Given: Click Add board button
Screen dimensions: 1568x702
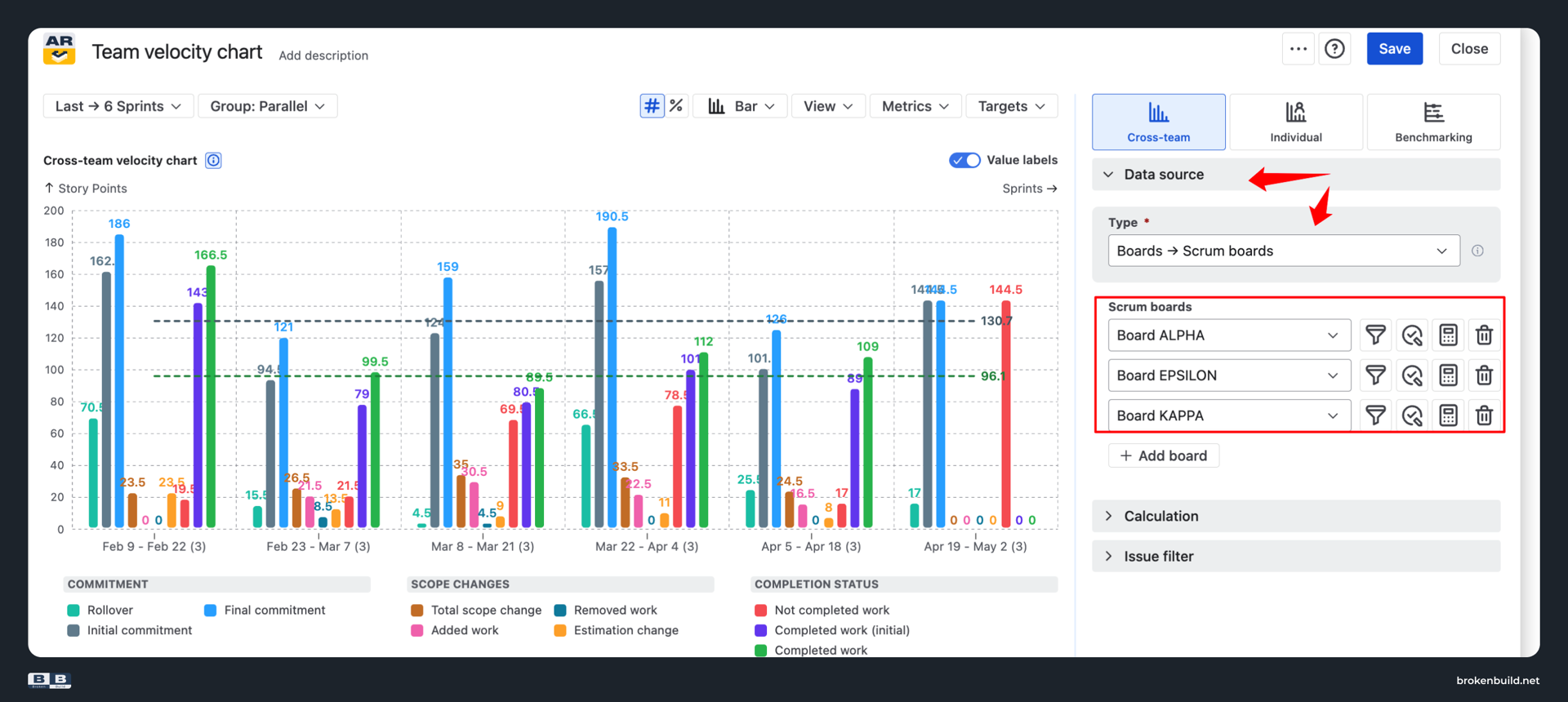Looking at the screenshot, I should point(1164,455).
